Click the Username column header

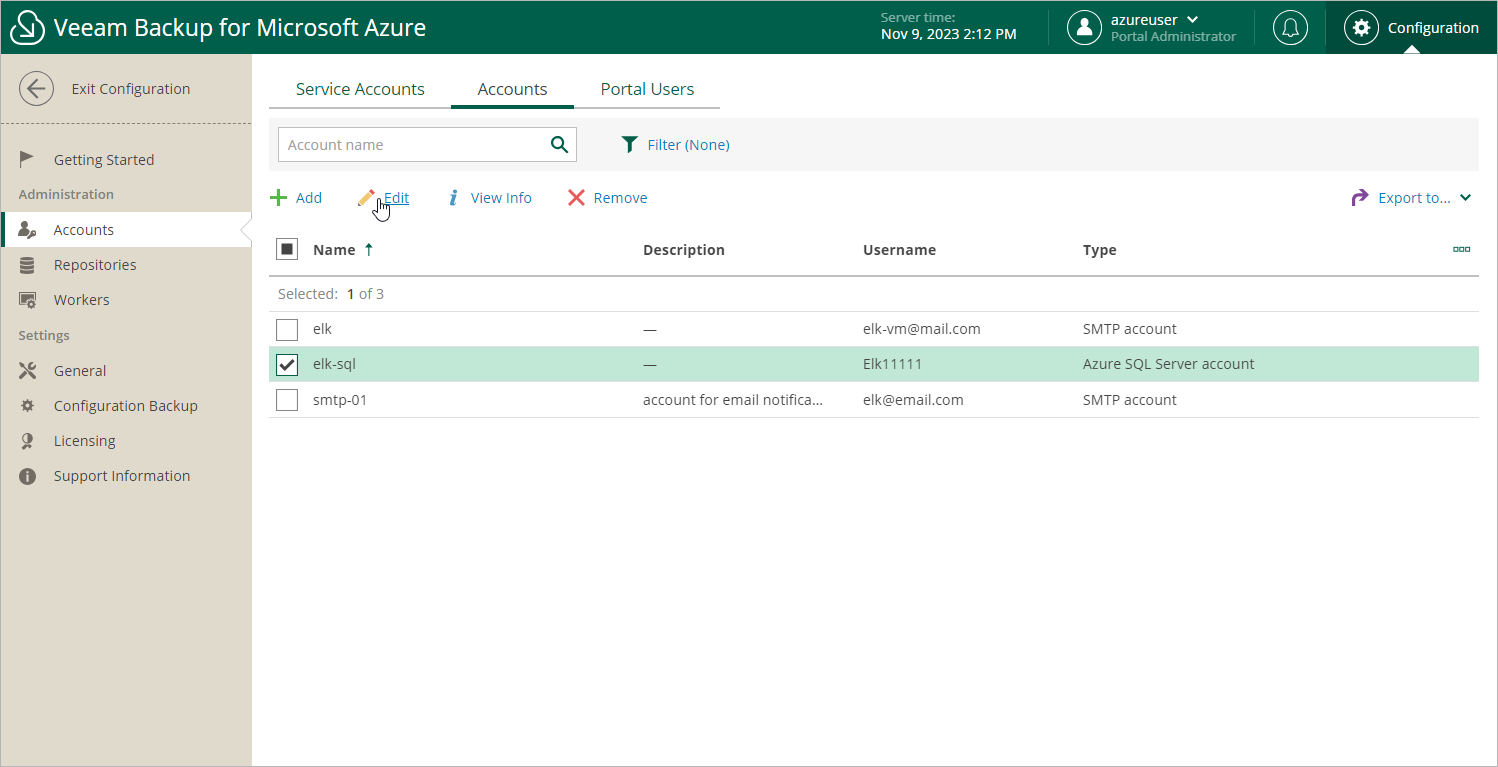(x=899, y=250)
